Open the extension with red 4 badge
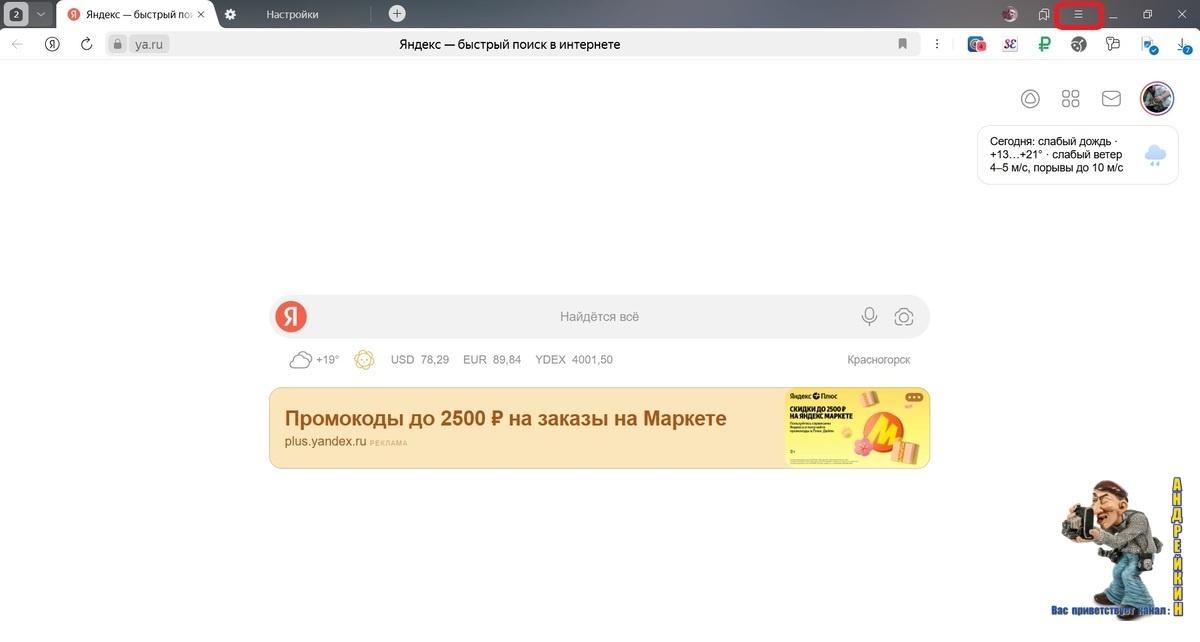 tap(977, 44)
